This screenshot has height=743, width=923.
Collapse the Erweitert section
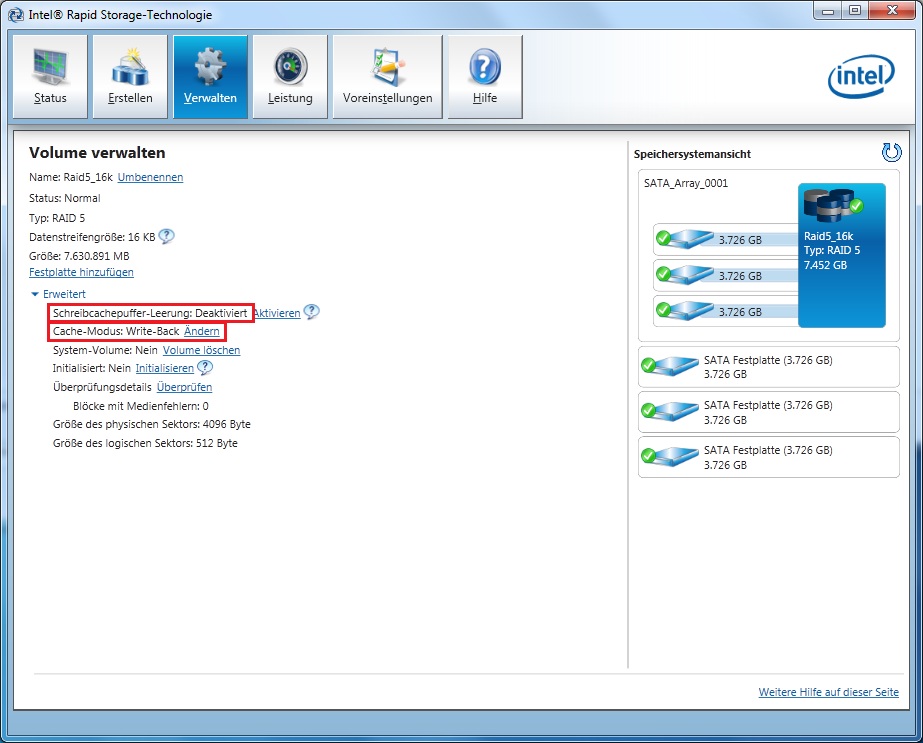(x=58, y=294)
